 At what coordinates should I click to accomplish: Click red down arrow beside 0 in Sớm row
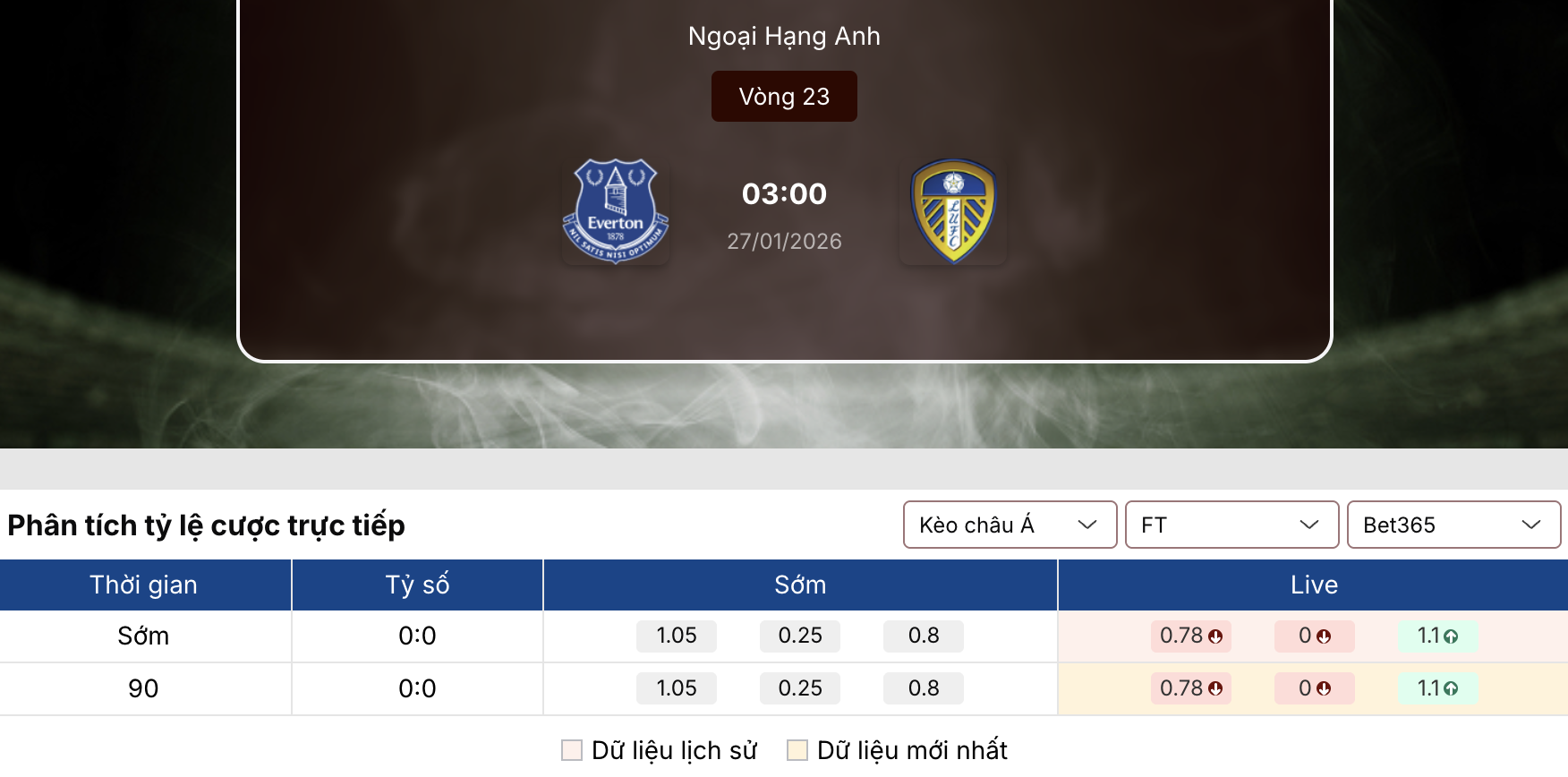coord(1324,636)
